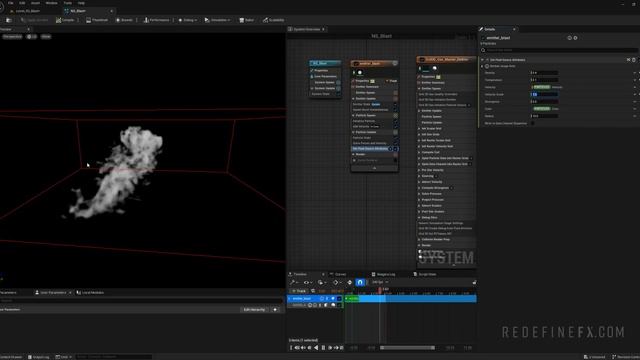Open the timeline wrench actions menu

tap(293, 282)
